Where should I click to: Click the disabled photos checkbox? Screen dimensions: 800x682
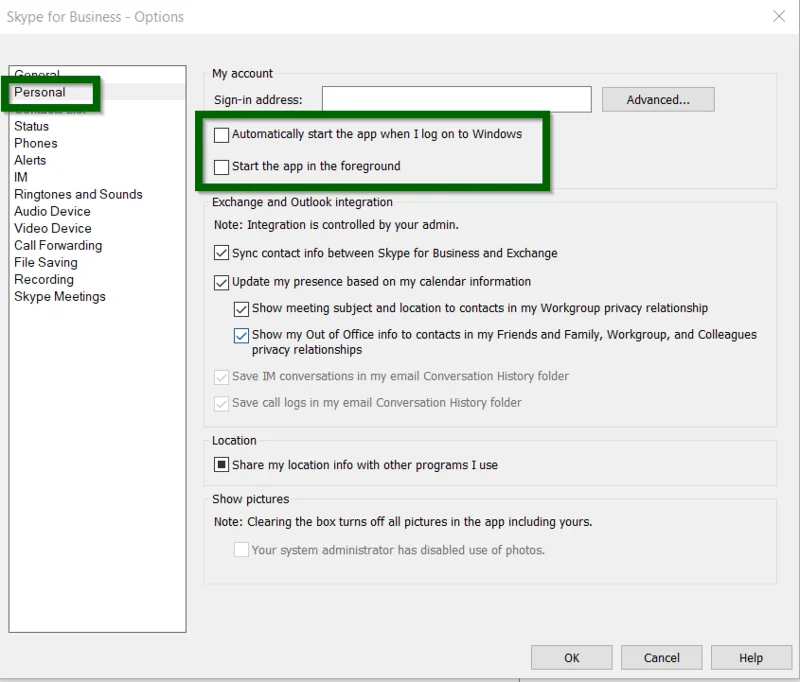click(241, 550)
